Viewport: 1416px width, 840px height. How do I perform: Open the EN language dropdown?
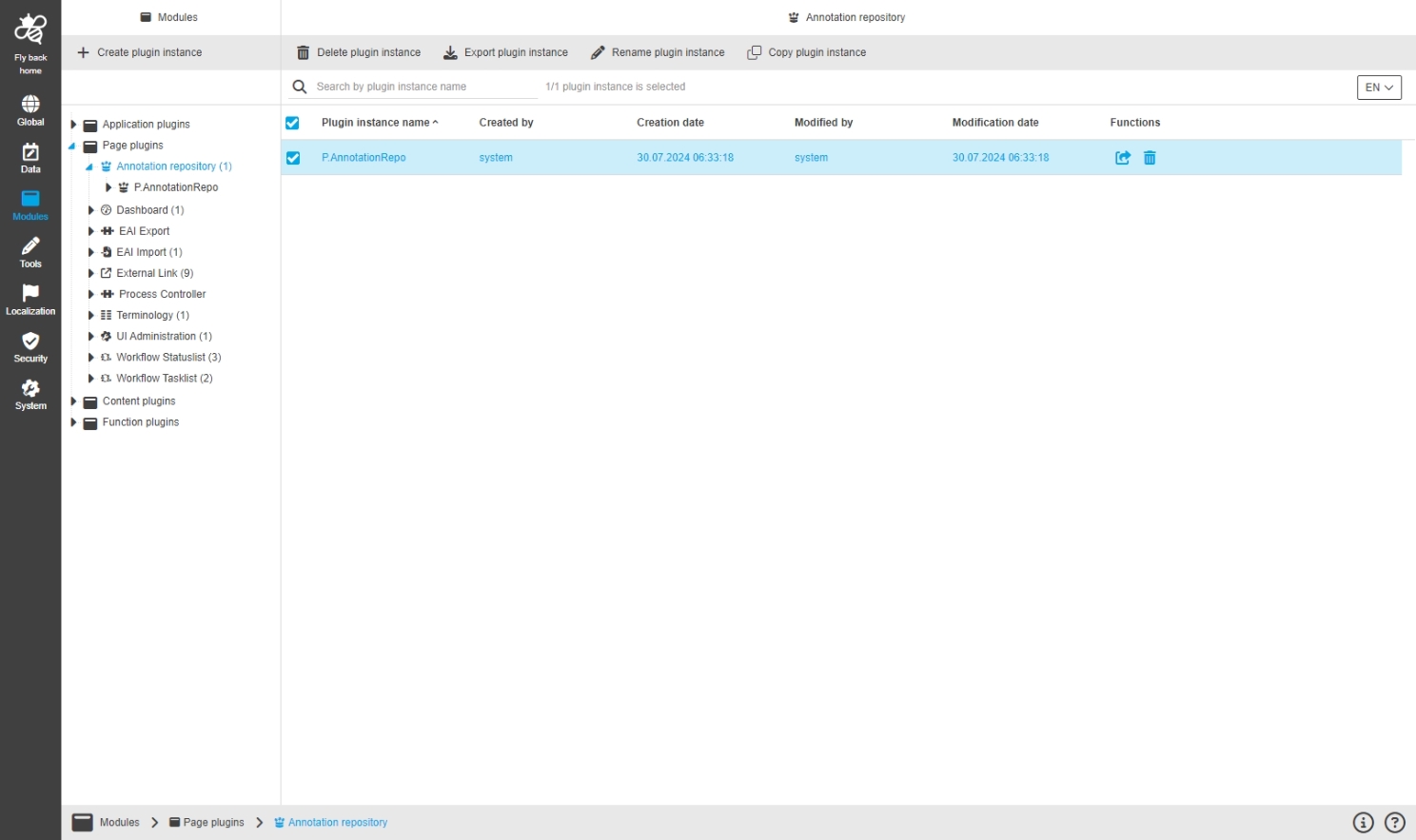point(1379,88)
